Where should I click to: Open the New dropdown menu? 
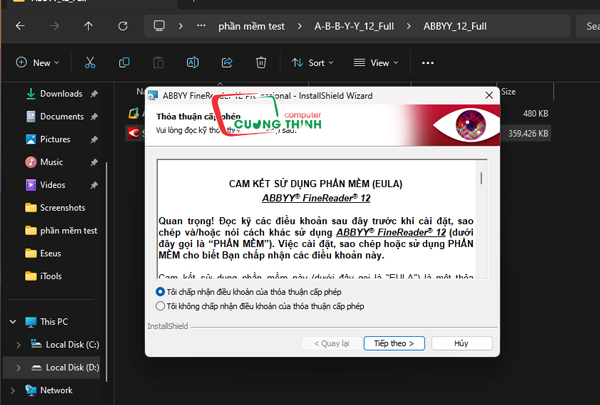[x=38, y=62]
